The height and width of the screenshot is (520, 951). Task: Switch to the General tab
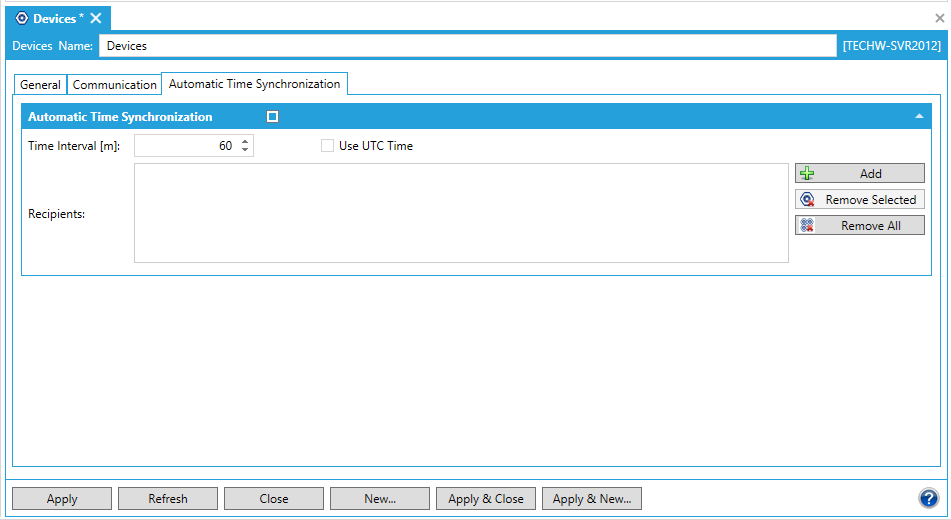(40, 85)
